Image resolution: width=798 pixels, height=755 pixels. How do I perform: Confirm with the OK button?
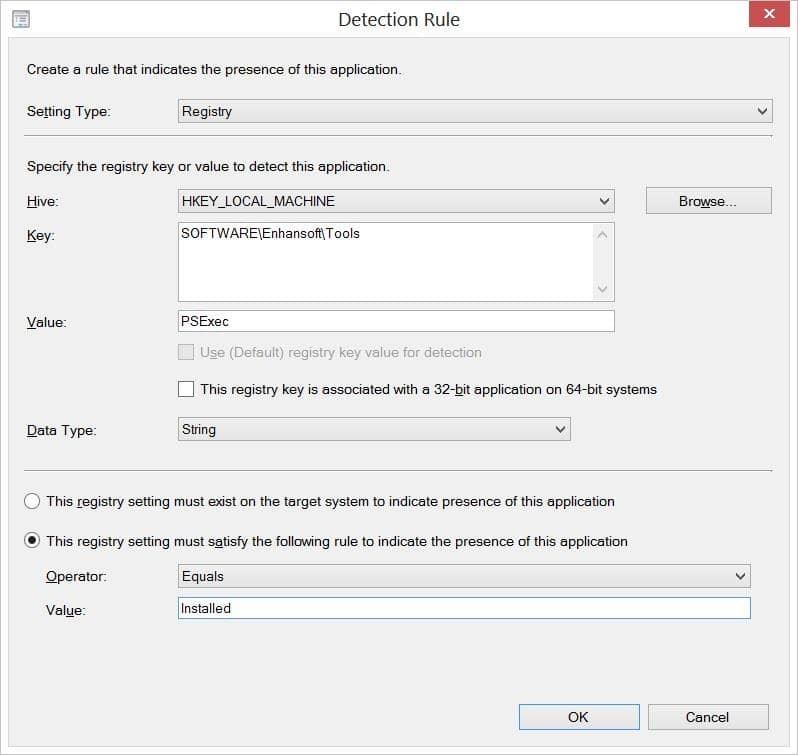click(x=579, y=717)
